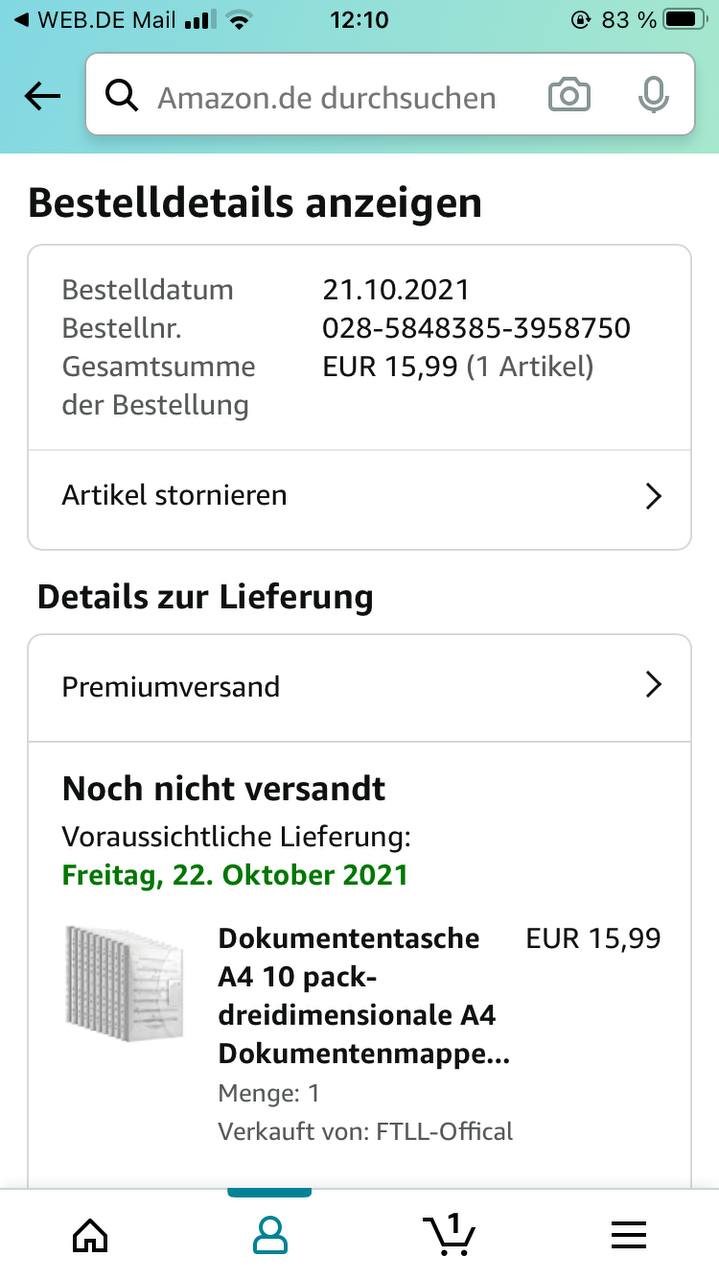Open the hamburger menu icon
The width and height of the screenshot is (719, 1280).
click(629, 1236)
